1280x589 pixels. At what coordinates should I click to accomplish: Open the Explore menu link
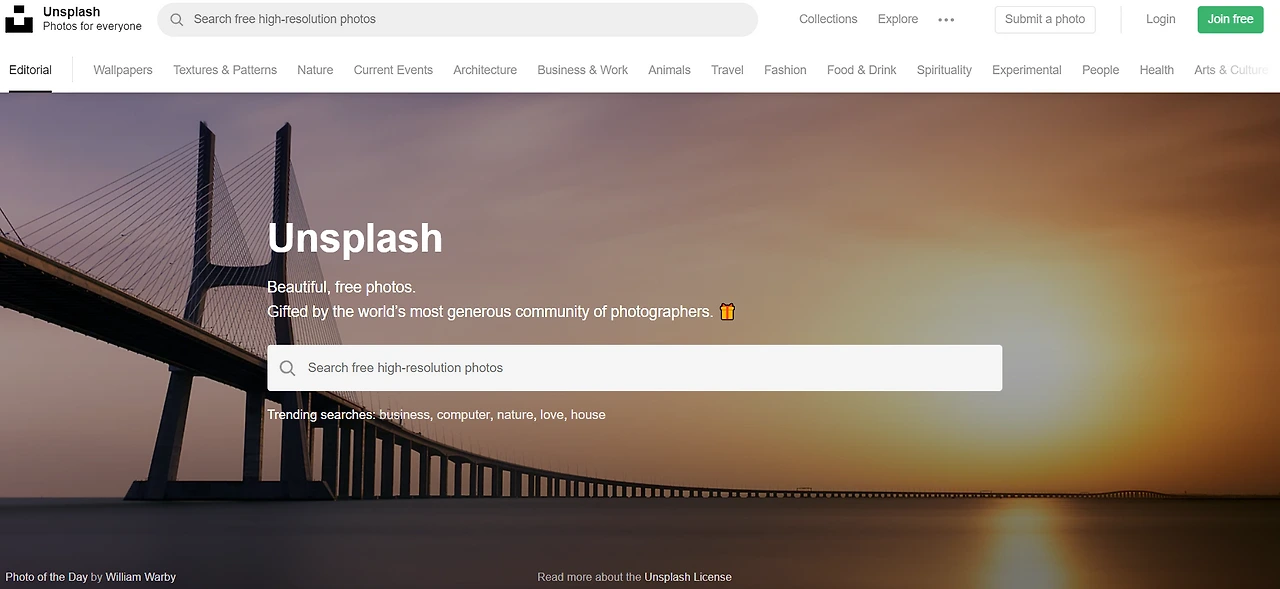point(898,19)
